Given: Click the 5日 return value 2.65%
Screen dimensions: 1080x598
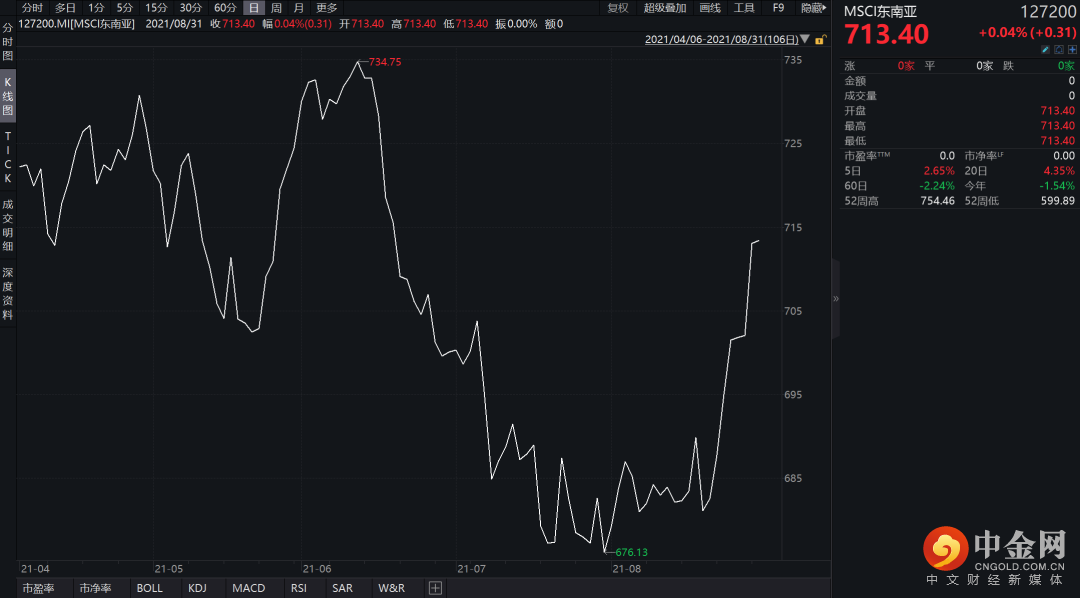Looking at the screenshot, I should [939, 171].
